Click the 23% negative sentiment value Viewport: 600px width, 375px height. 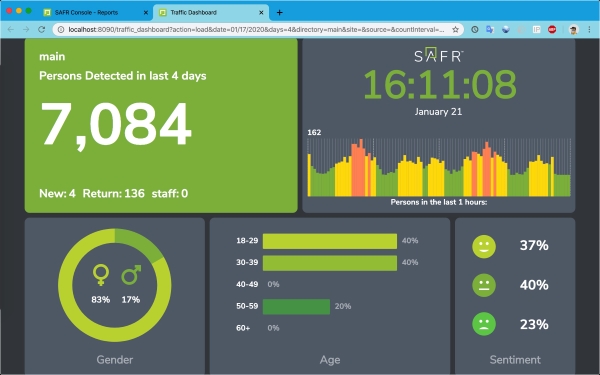pos(534,324)
